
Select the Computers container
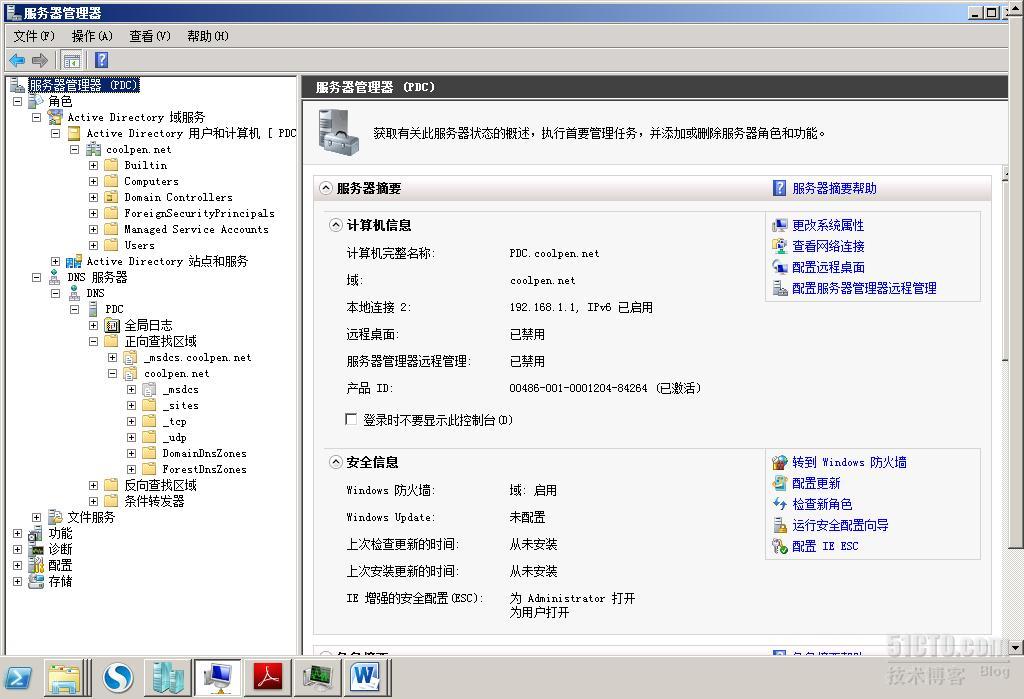tap(151, 182)
